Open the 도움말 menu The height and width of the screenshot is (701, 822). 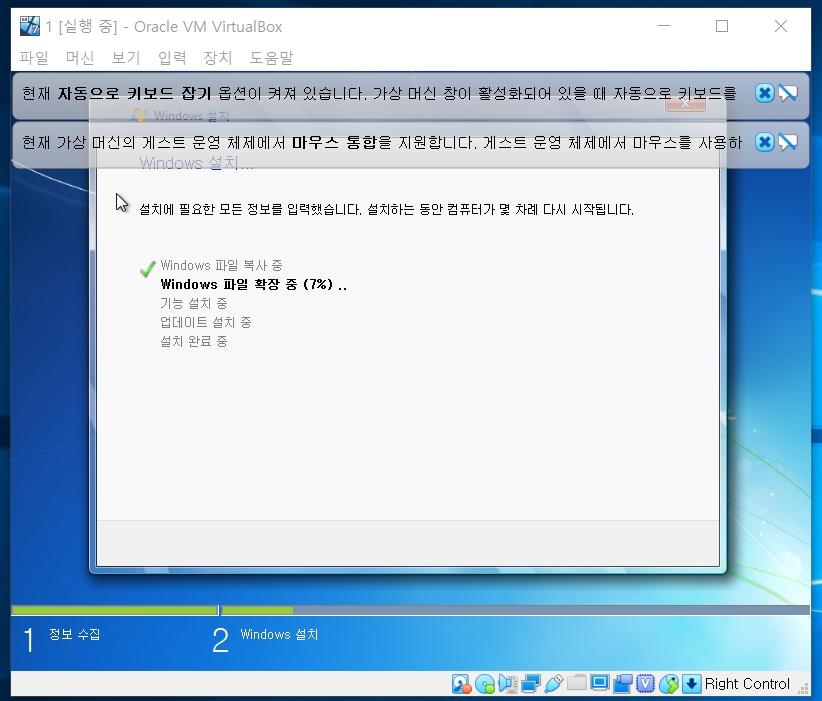[x=271, y=57]
